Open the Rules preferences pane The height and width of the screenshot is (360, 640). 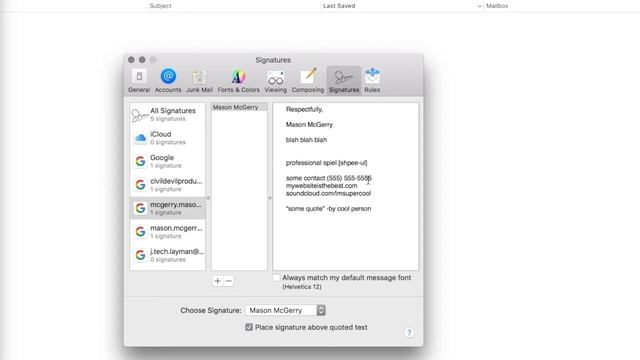372,81
